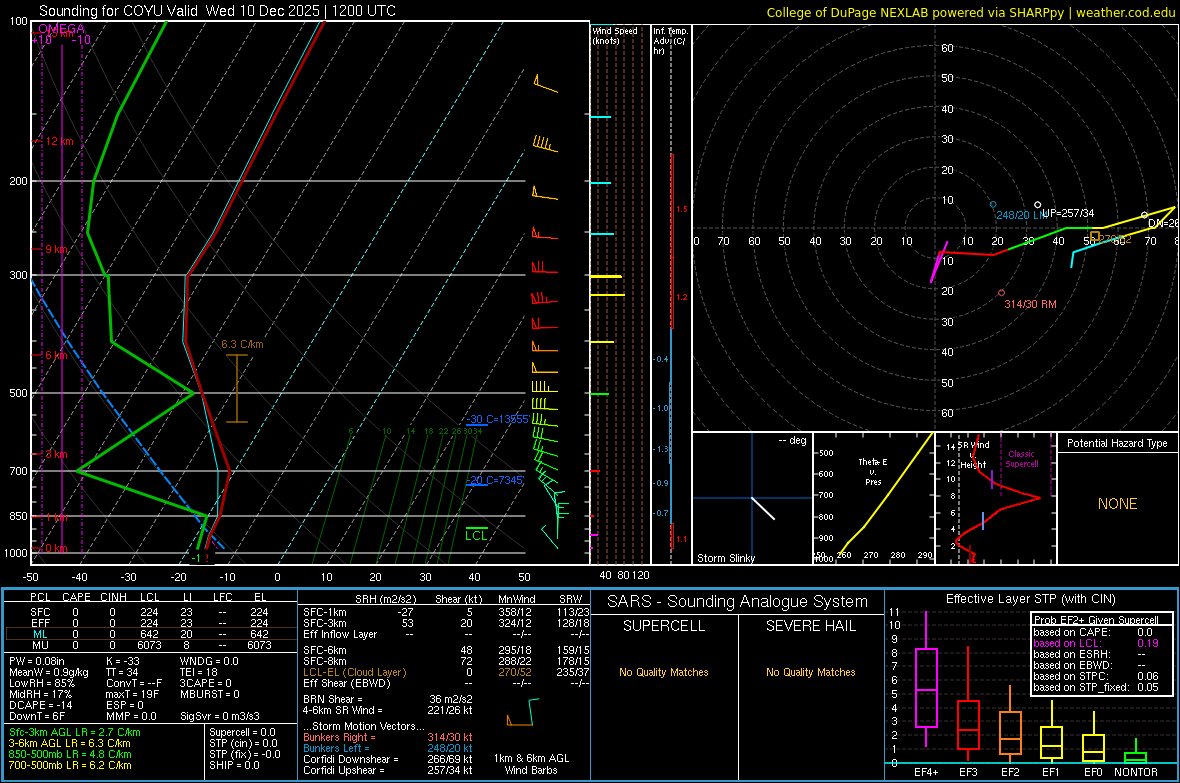Screen dimensions: 1180x783
Task: Click the 'Supercell = 0.0' parameter
Action: coord(242,732)
